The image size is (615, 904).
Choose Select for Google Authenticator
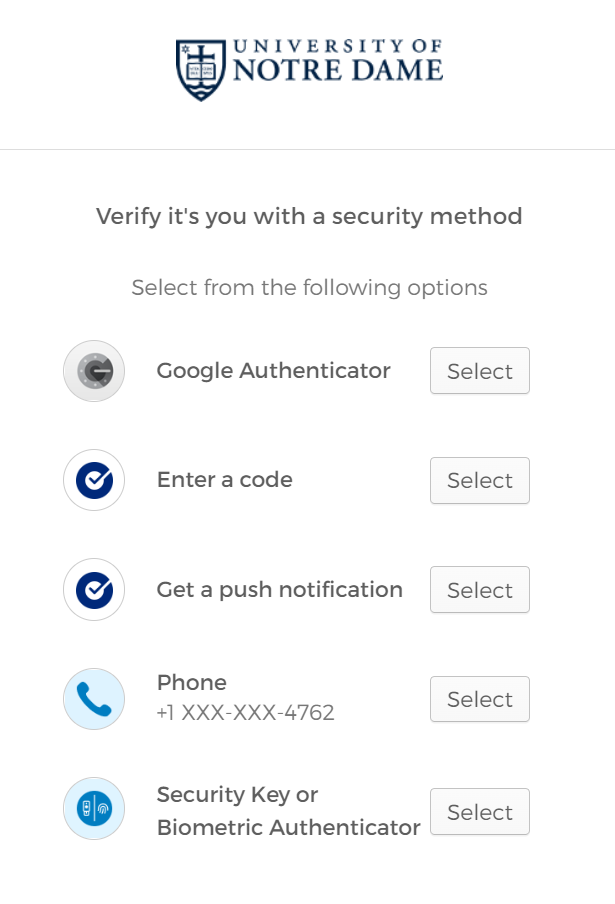click(480, 371)
